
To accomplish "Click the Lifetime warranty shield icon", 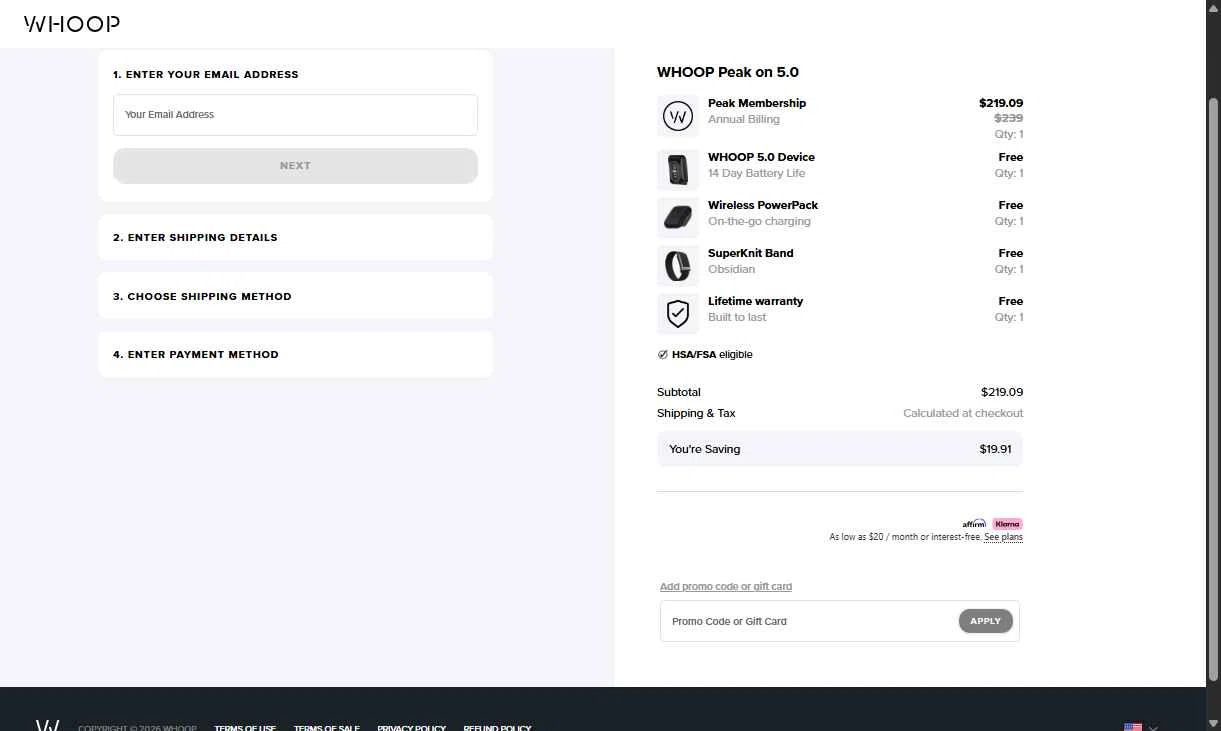I will (x=678, y=314).
